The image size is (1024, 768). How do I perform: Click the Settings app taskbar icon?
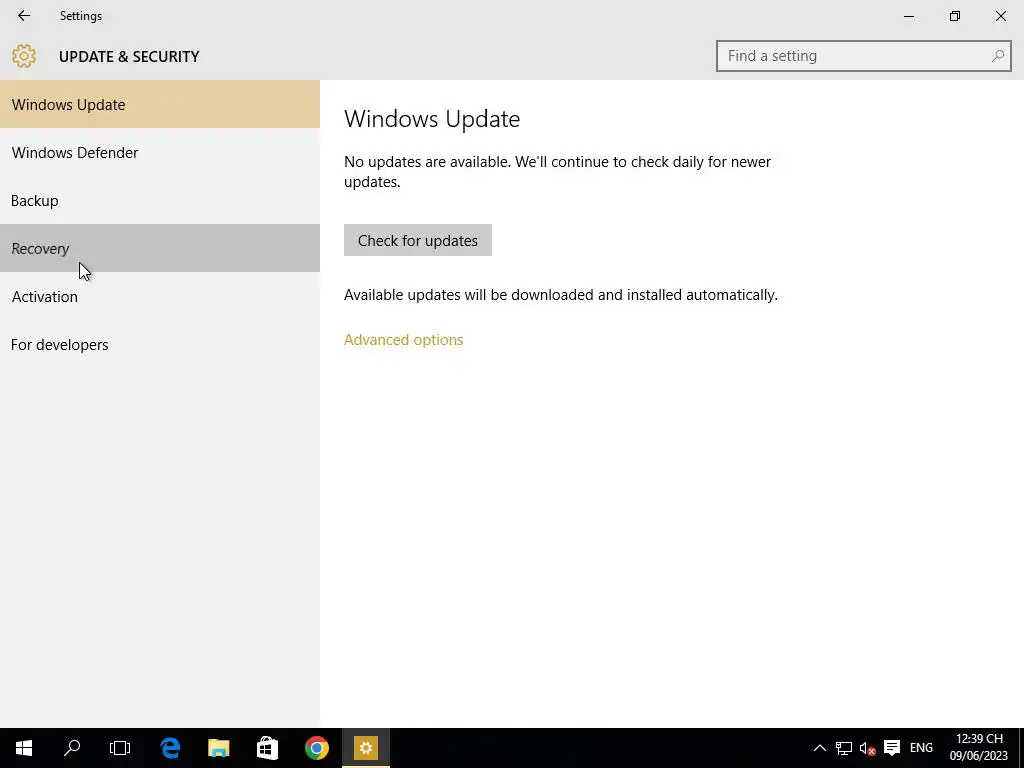click(x=366, y=748)
